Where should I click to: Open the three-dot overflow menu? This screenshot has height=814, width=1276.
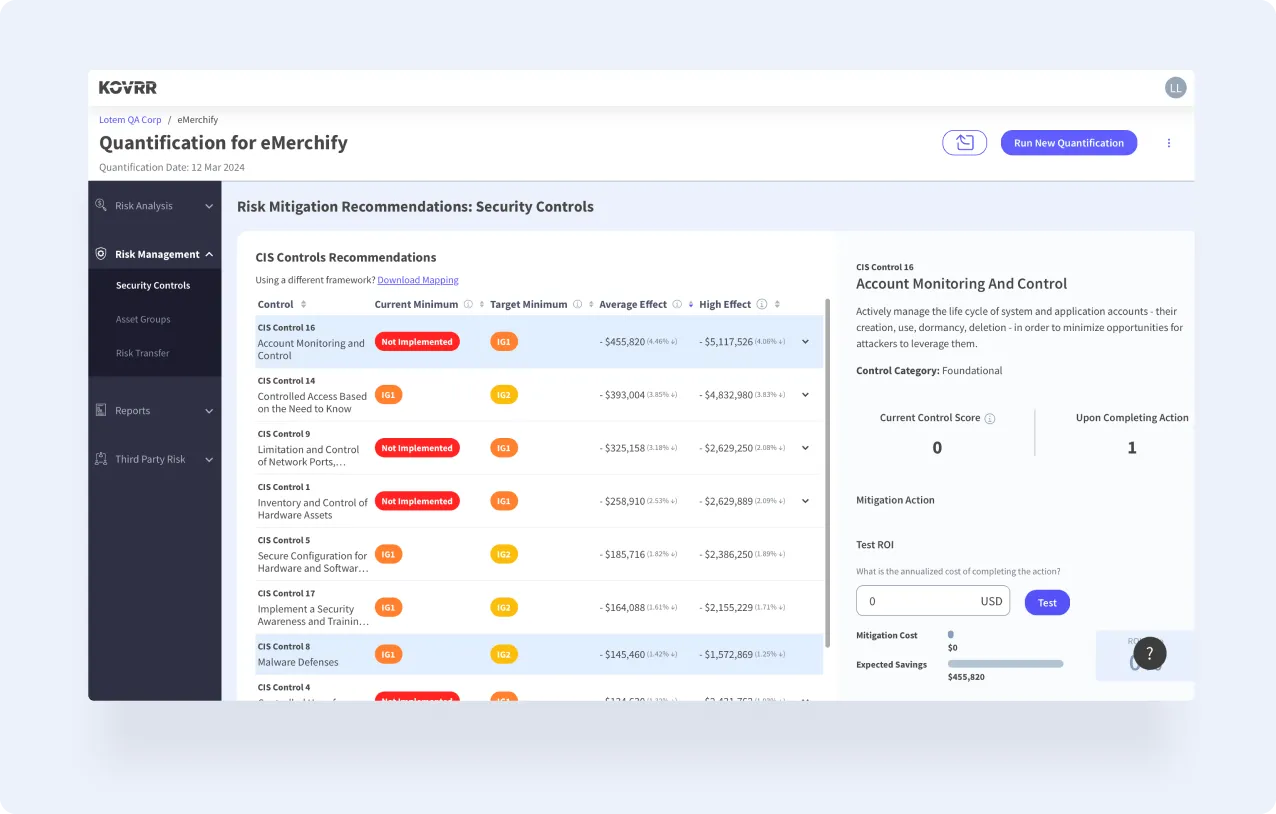pos(1168,142)
